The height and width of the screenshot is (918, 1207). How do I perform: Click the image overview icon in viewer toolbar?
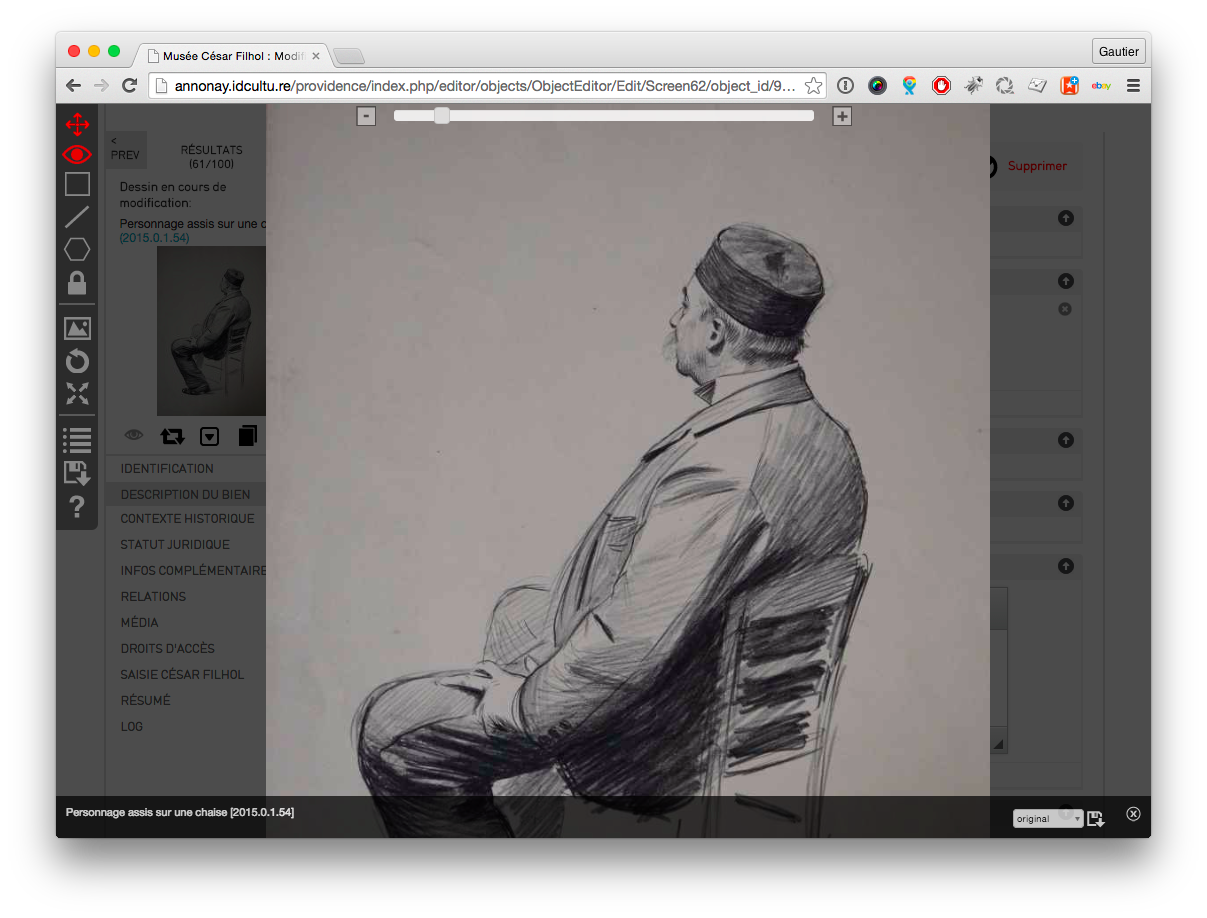[x=77, y=328]
